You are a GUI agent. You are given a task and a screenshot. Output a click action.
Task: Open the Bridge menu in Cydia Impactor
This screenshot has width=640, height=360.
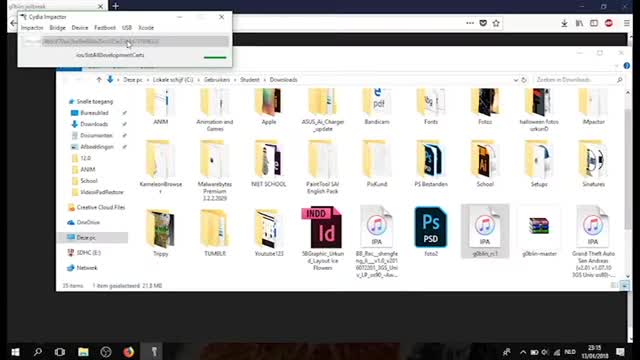pyautogui.click(x=58, y=28)
